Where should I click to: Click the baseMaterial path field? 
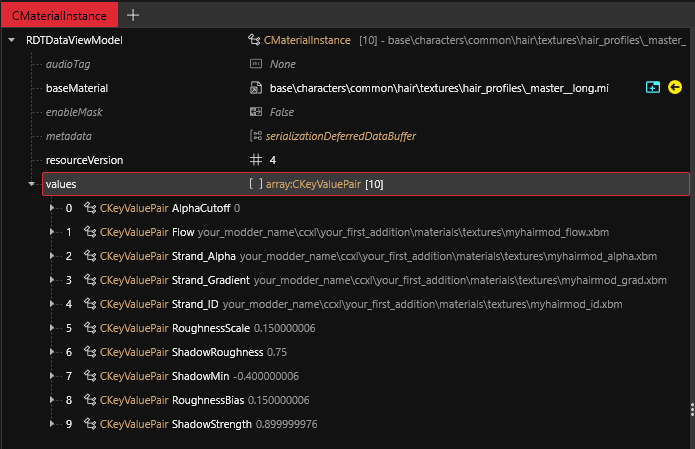tap(438, 88)
